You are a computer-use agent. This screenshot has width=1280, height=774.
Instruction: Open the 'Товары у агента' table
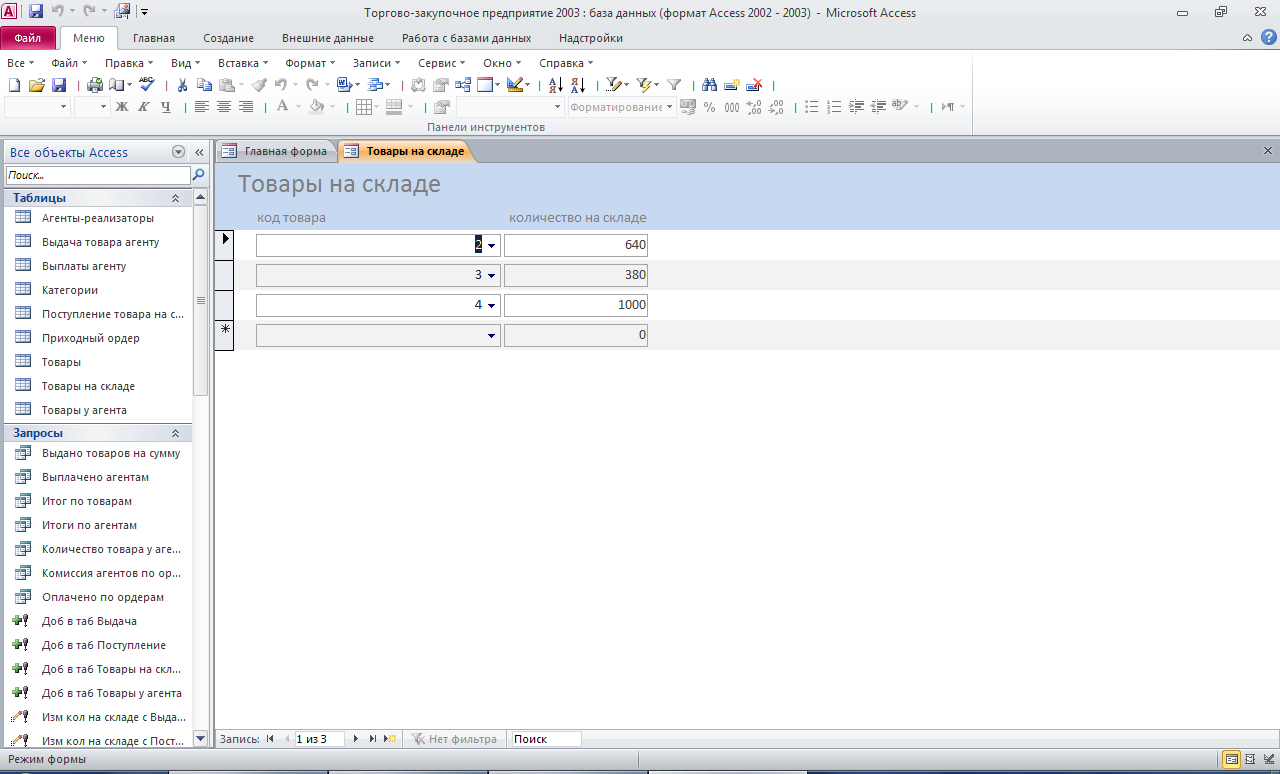click(84, 410)
